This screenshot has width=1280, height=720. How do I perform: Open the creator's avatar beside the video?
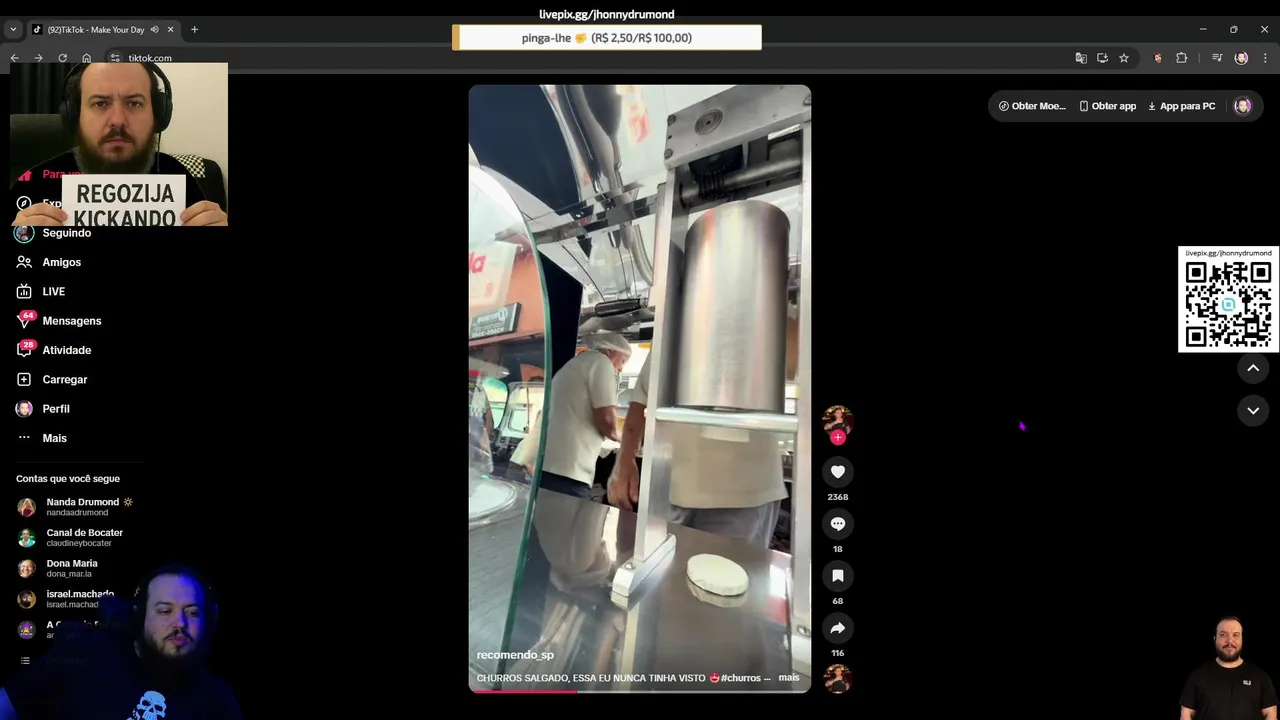(837, 419)
